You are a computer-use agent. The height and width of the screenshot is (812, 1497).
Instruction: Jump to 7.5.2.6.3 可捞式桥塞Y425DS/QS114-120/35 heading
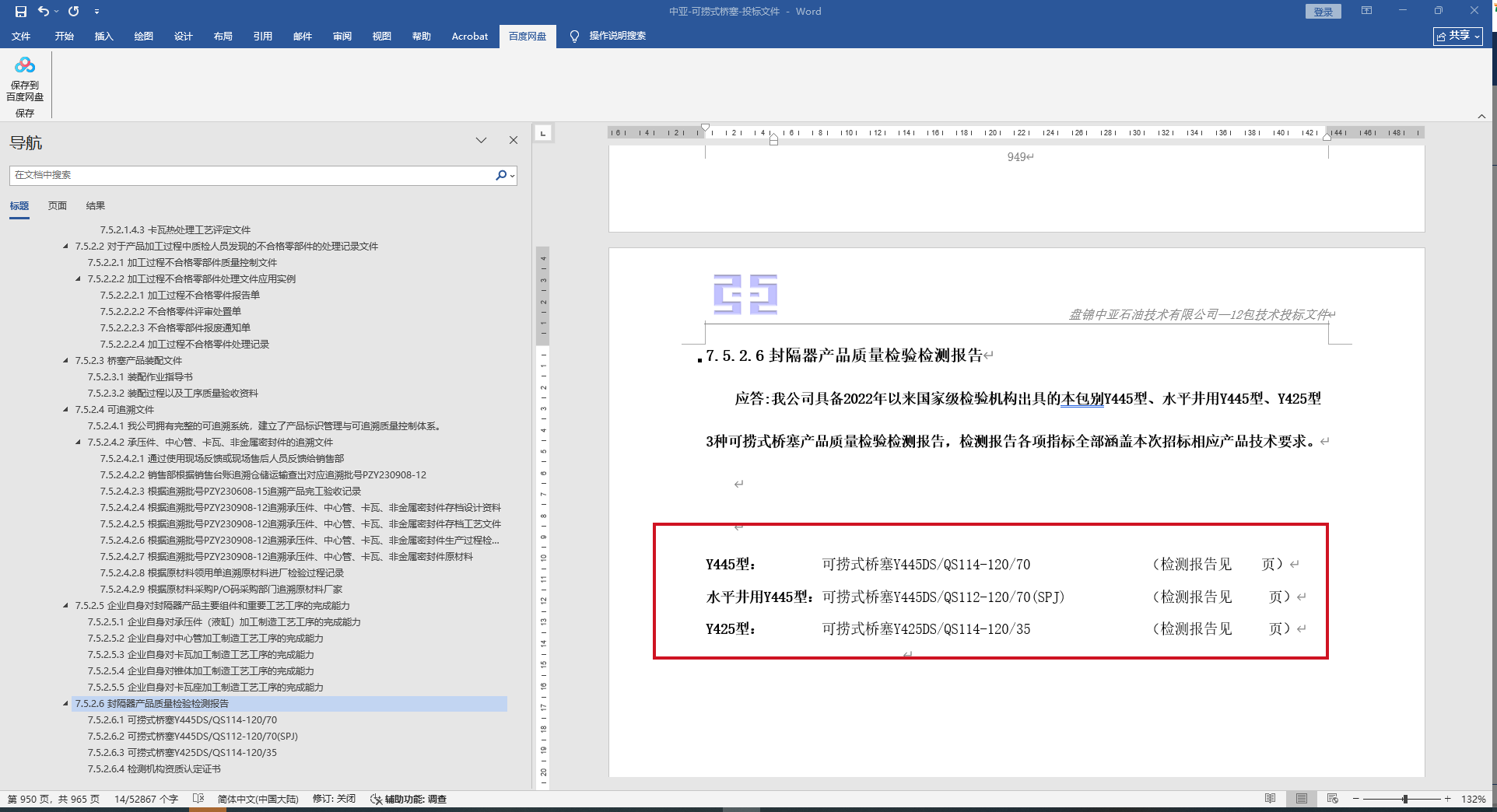[182, 753]
